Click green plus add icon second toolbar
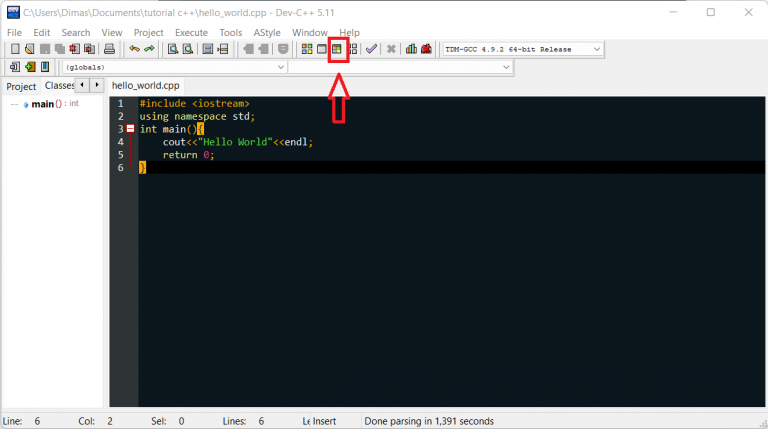The width and height of the screenshot is (768, 429). pyautogui.click(x=30, y=67)
